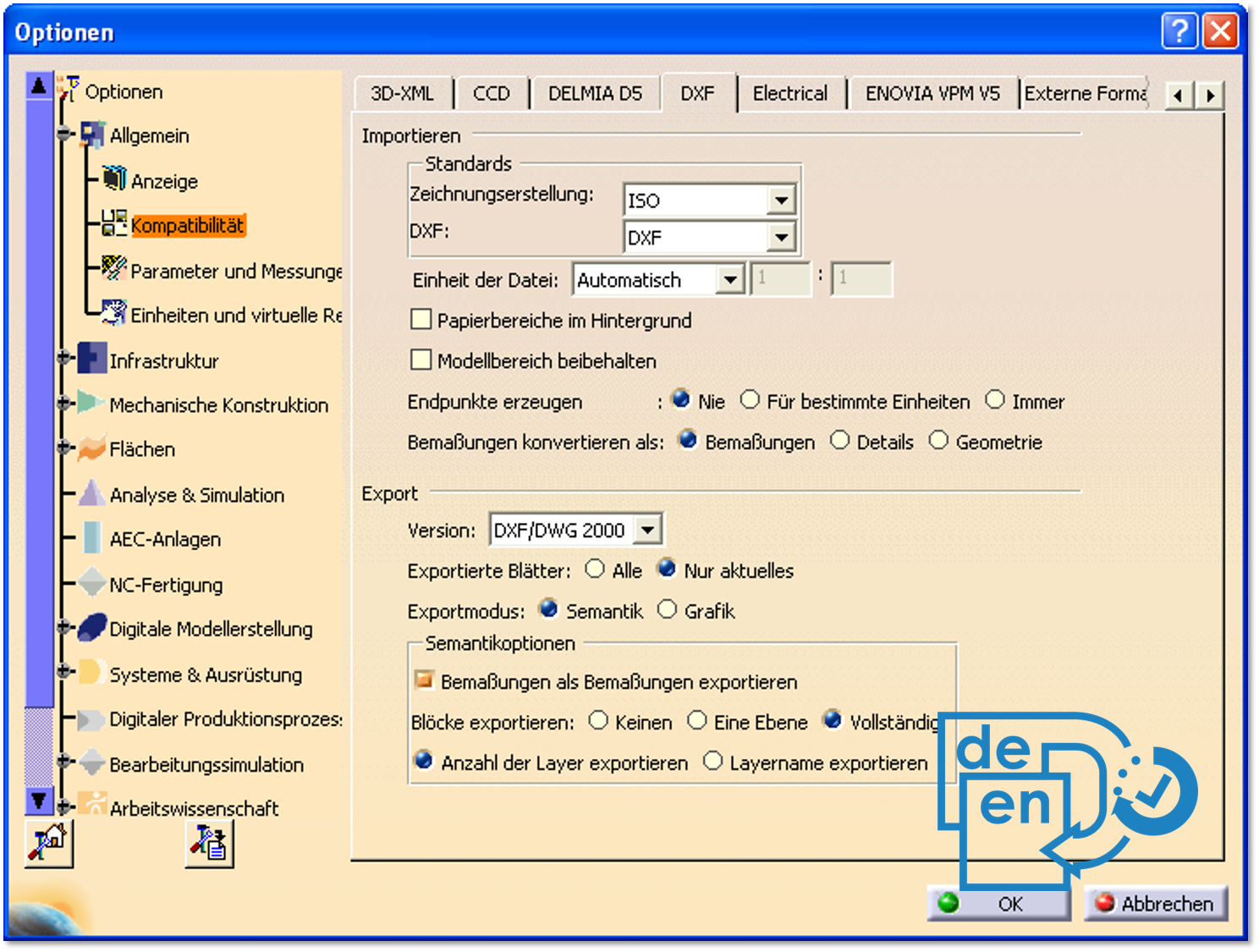The width and height of the screenshot is (1259, 952).
Task: Click the bottom-left reset settings tool icon
Action: (49, 843)
